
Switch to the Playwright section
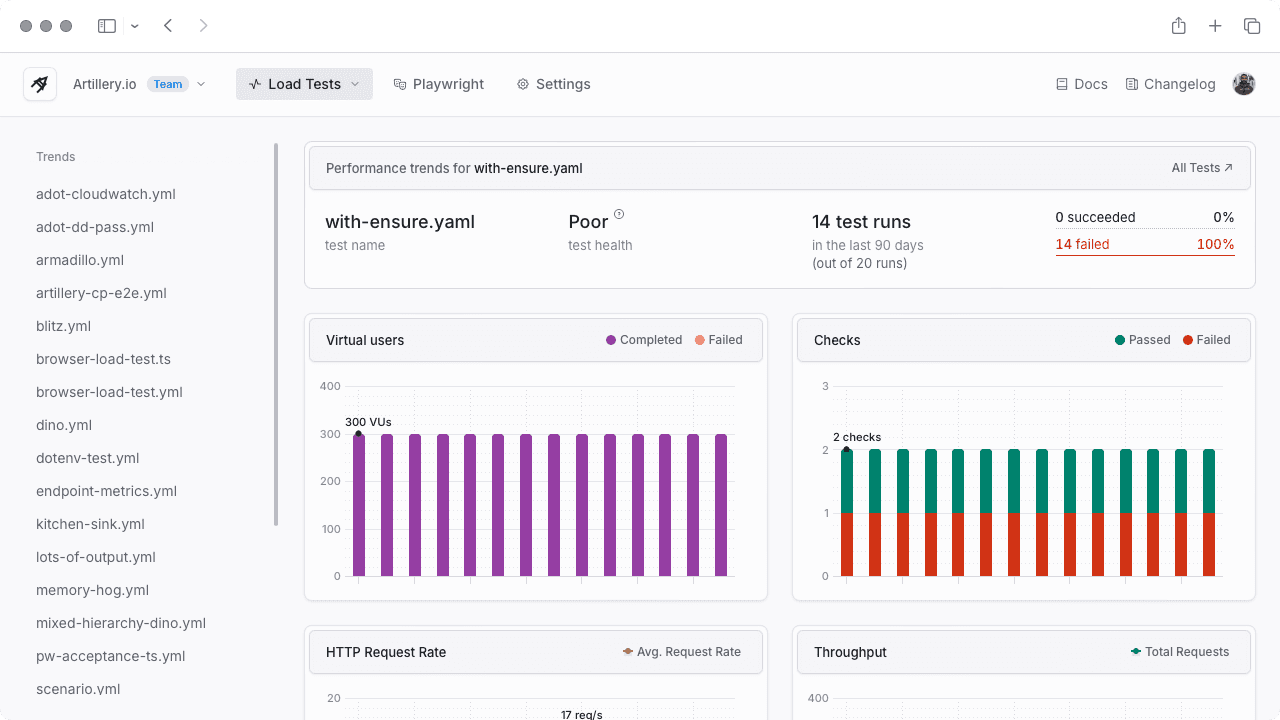(438, 84)
